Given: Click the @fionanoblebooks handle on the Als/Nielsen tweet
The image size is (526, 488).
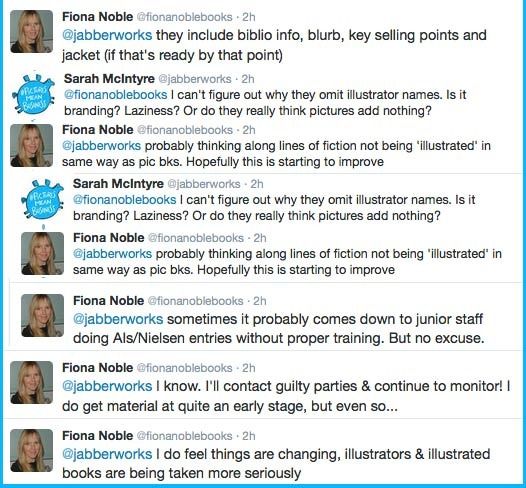Looking at the screenshot, I should click(x=195, y=301).
